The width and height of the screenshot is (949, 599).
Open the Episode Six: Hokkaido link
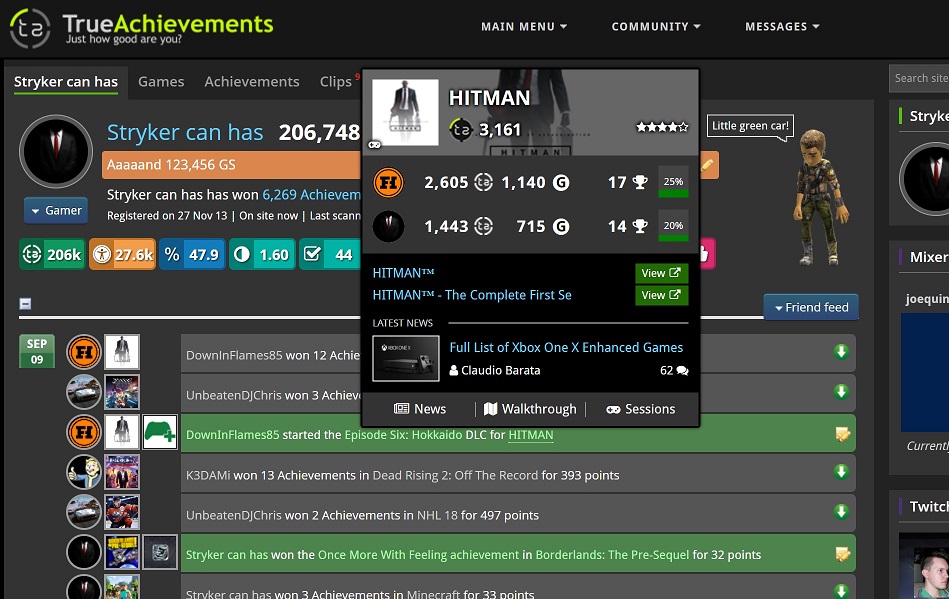[x=403, y=435]
